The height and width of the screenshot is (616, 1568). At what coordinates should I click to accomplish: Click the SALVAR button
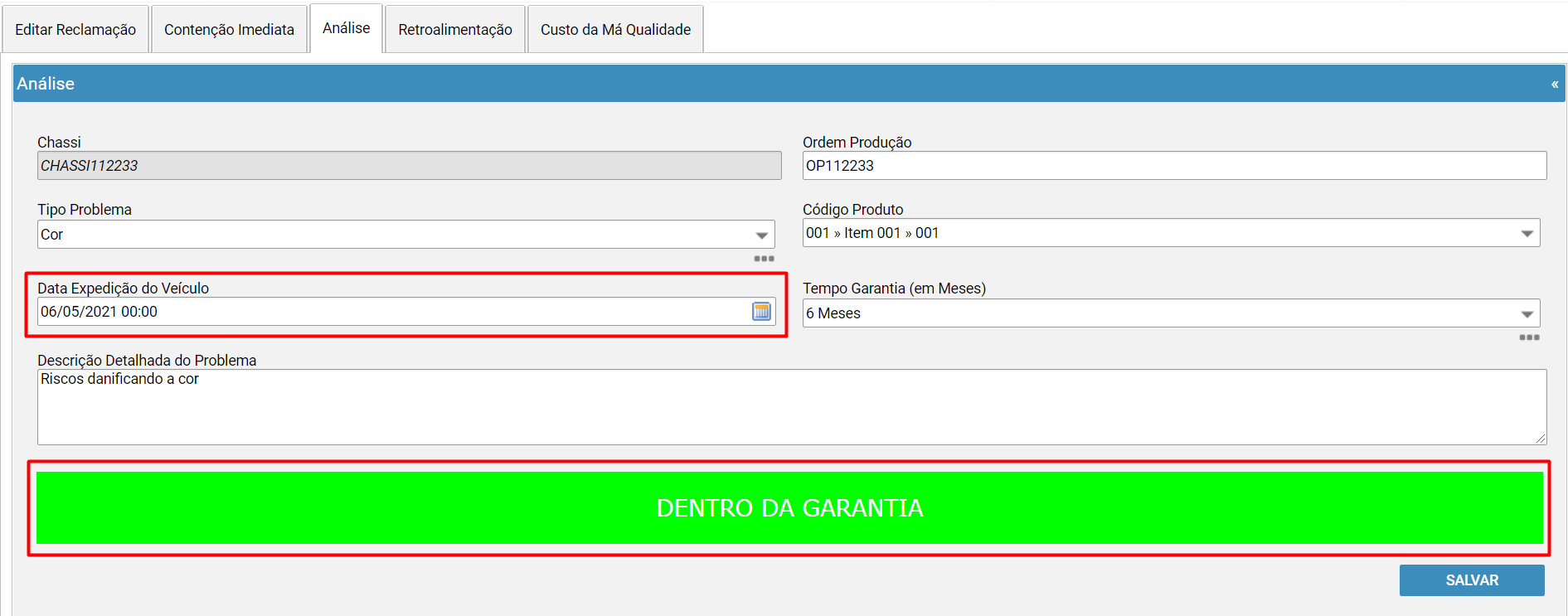pos(1472,580)
